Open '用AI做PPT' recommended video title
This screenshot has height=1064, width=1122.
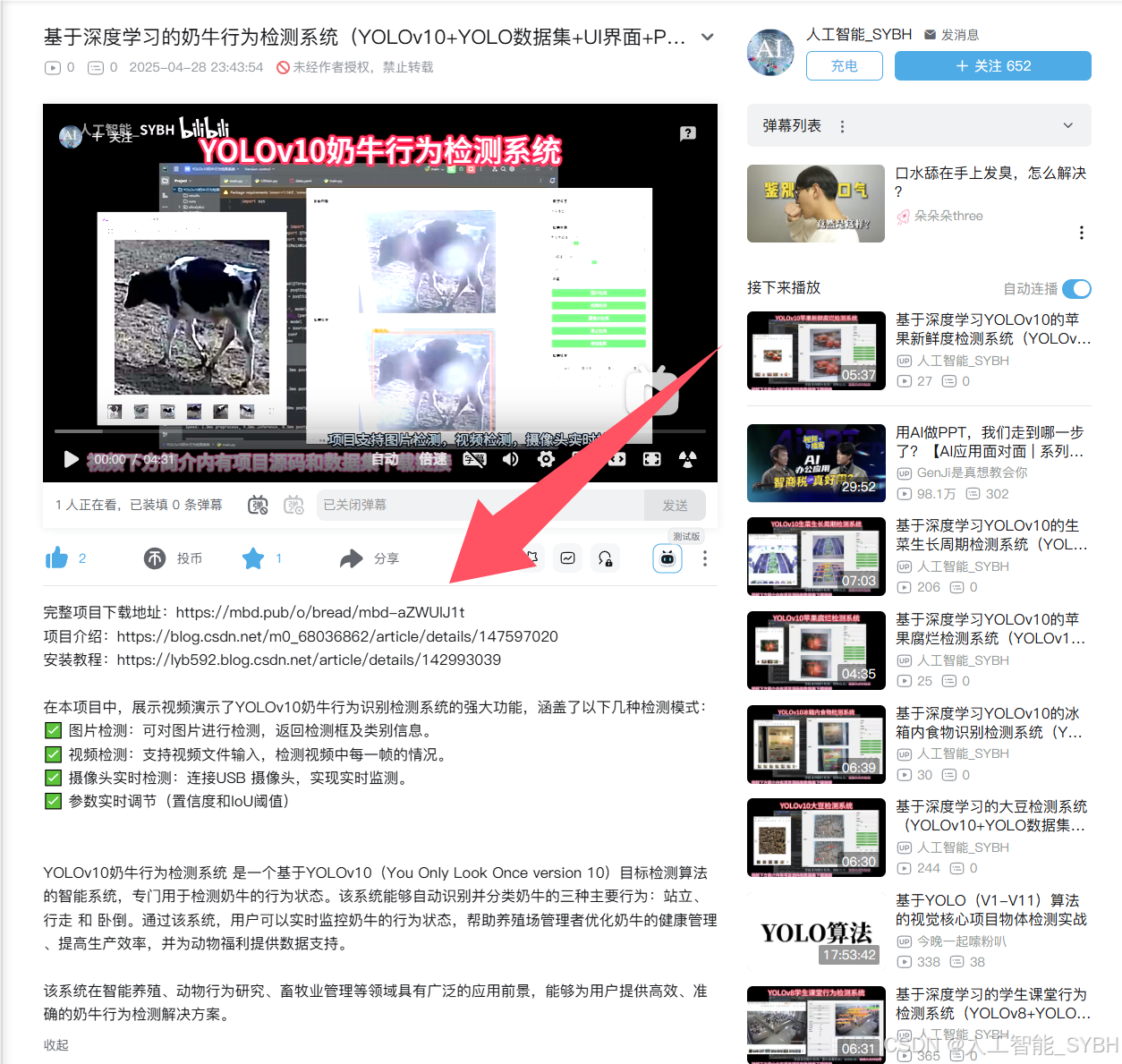991,441
